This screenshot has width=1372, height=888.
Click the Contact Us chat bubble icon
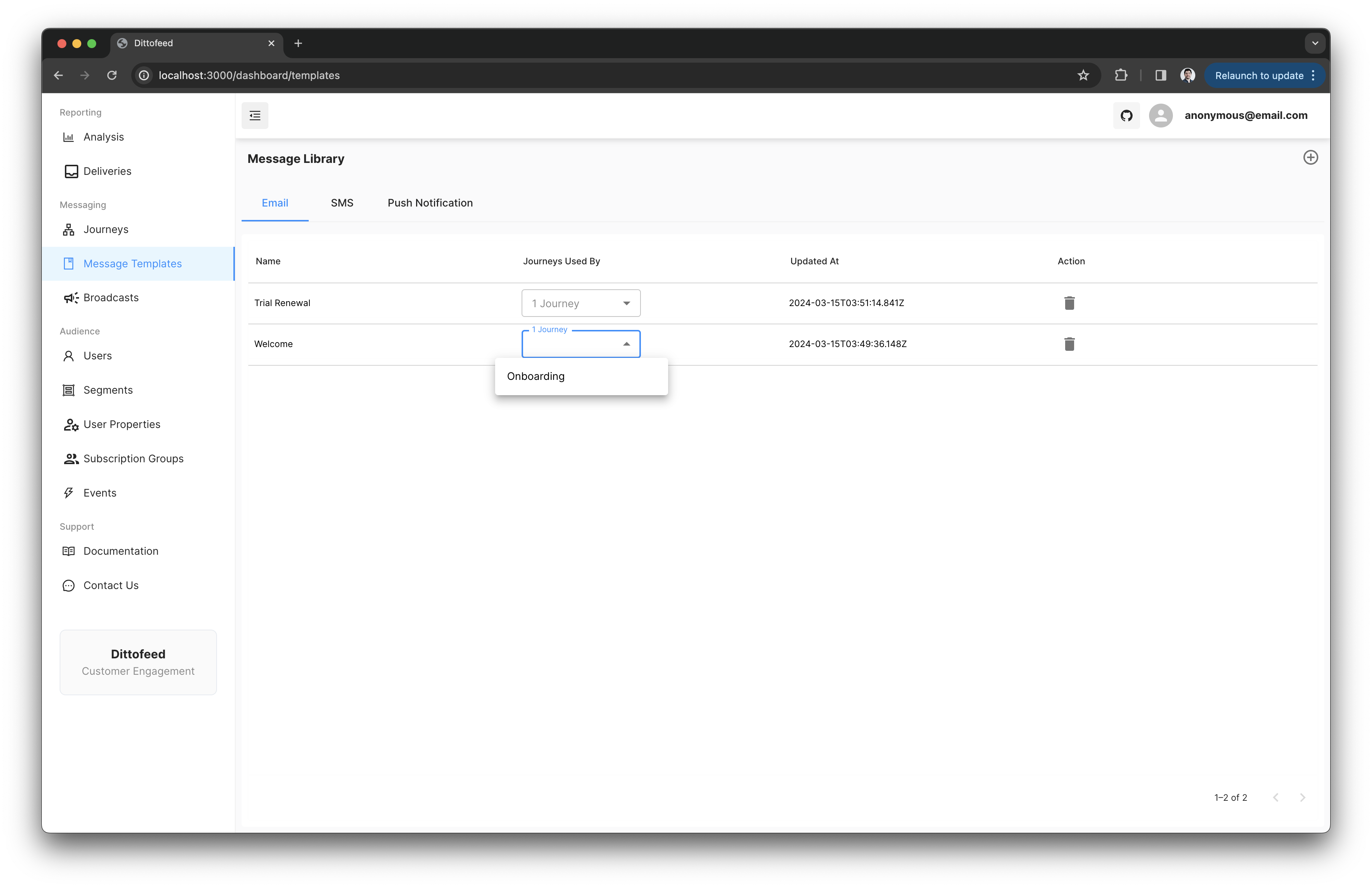pos(69,585)
